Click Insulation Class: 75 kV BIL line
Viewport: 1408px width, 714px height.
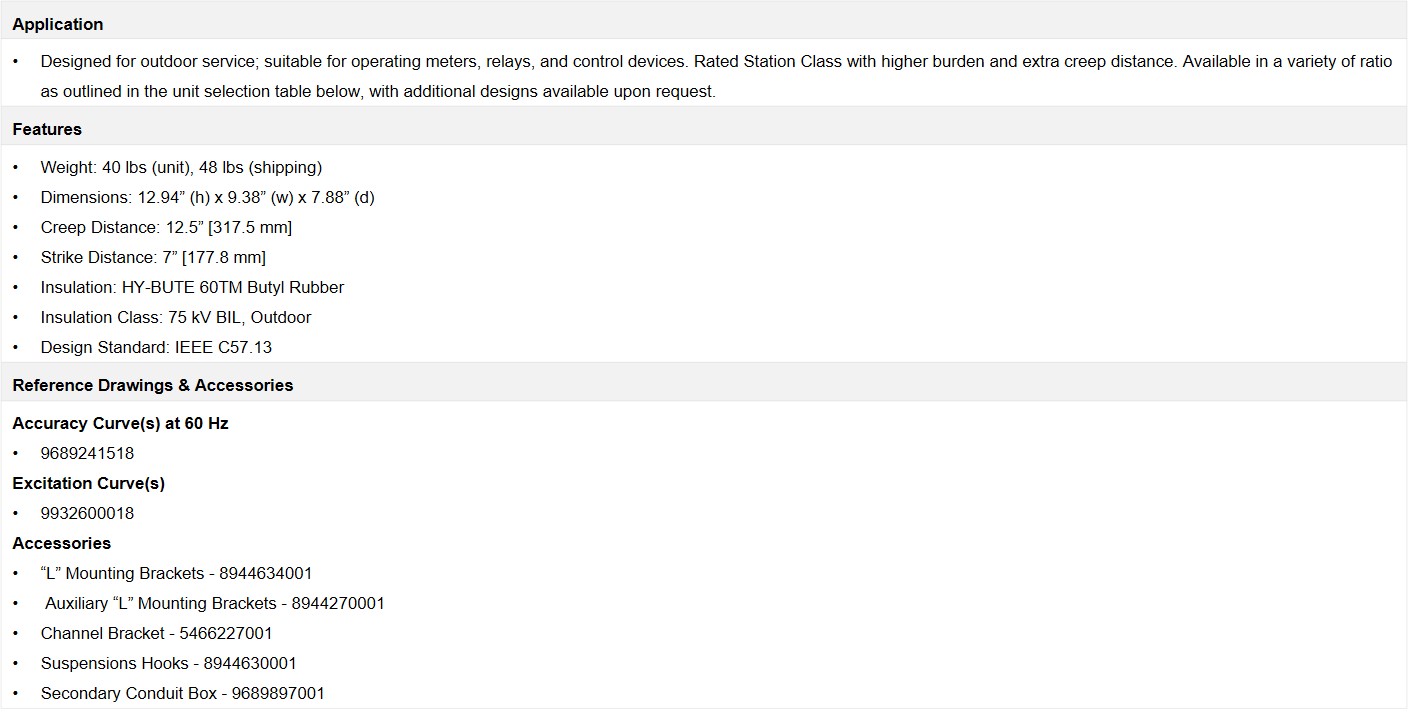176,317
